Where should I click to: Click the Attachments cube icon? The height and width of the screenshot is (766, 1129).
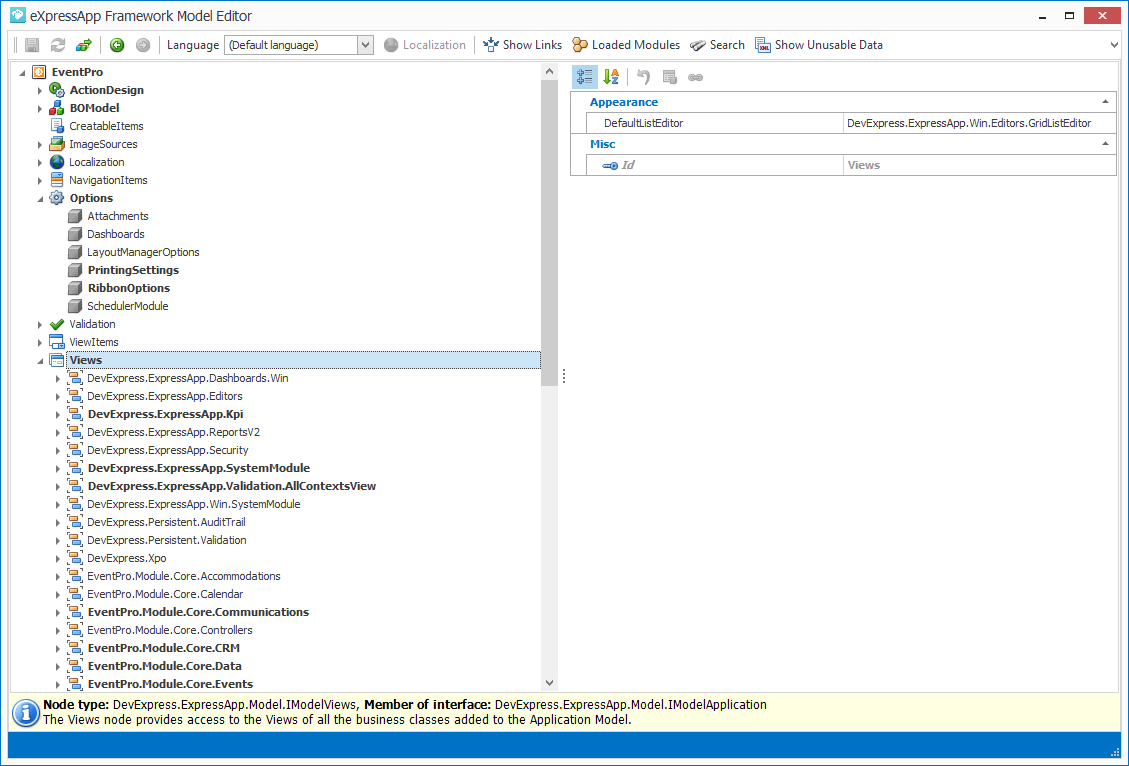pyautogui.click(x=75, y=216)
